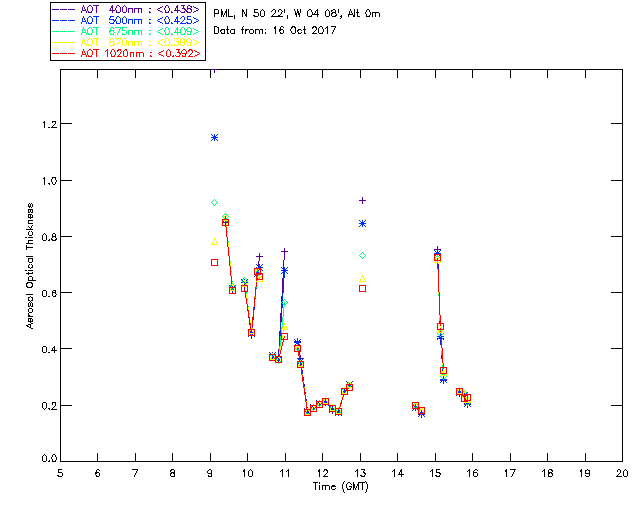Click the y-axis tick label '0.4'
Viewport: 640px width, 512px height.
coord(49,349)
